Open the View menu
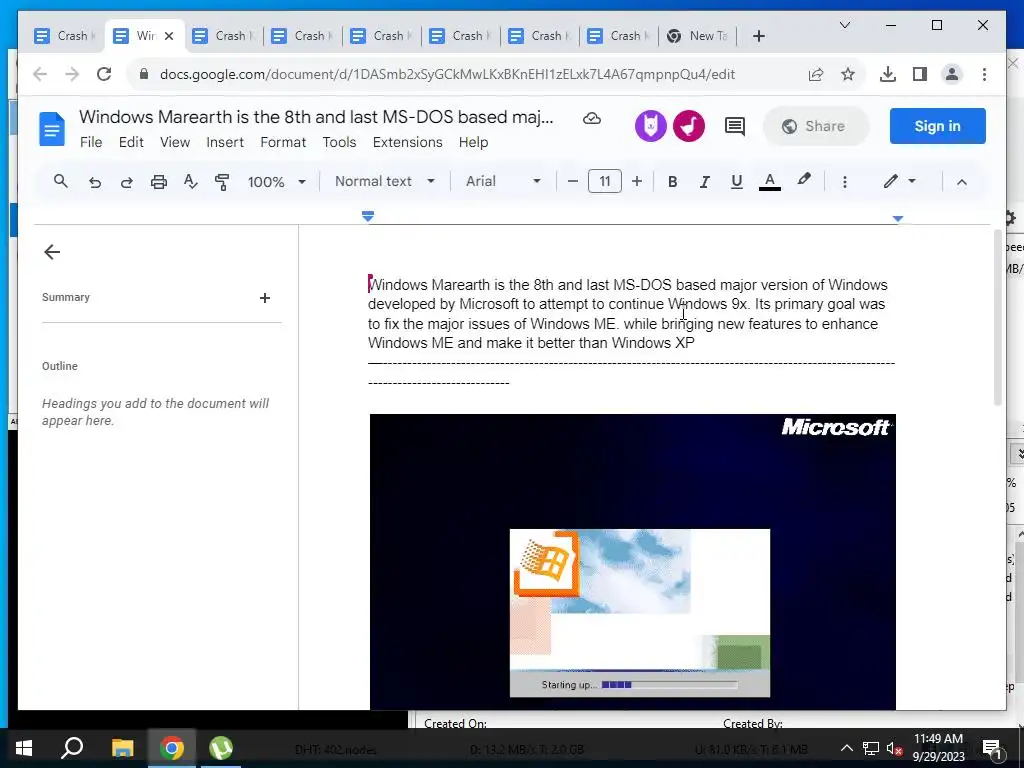The height and width of the screenshot is (768, 1024). [175, 142]
